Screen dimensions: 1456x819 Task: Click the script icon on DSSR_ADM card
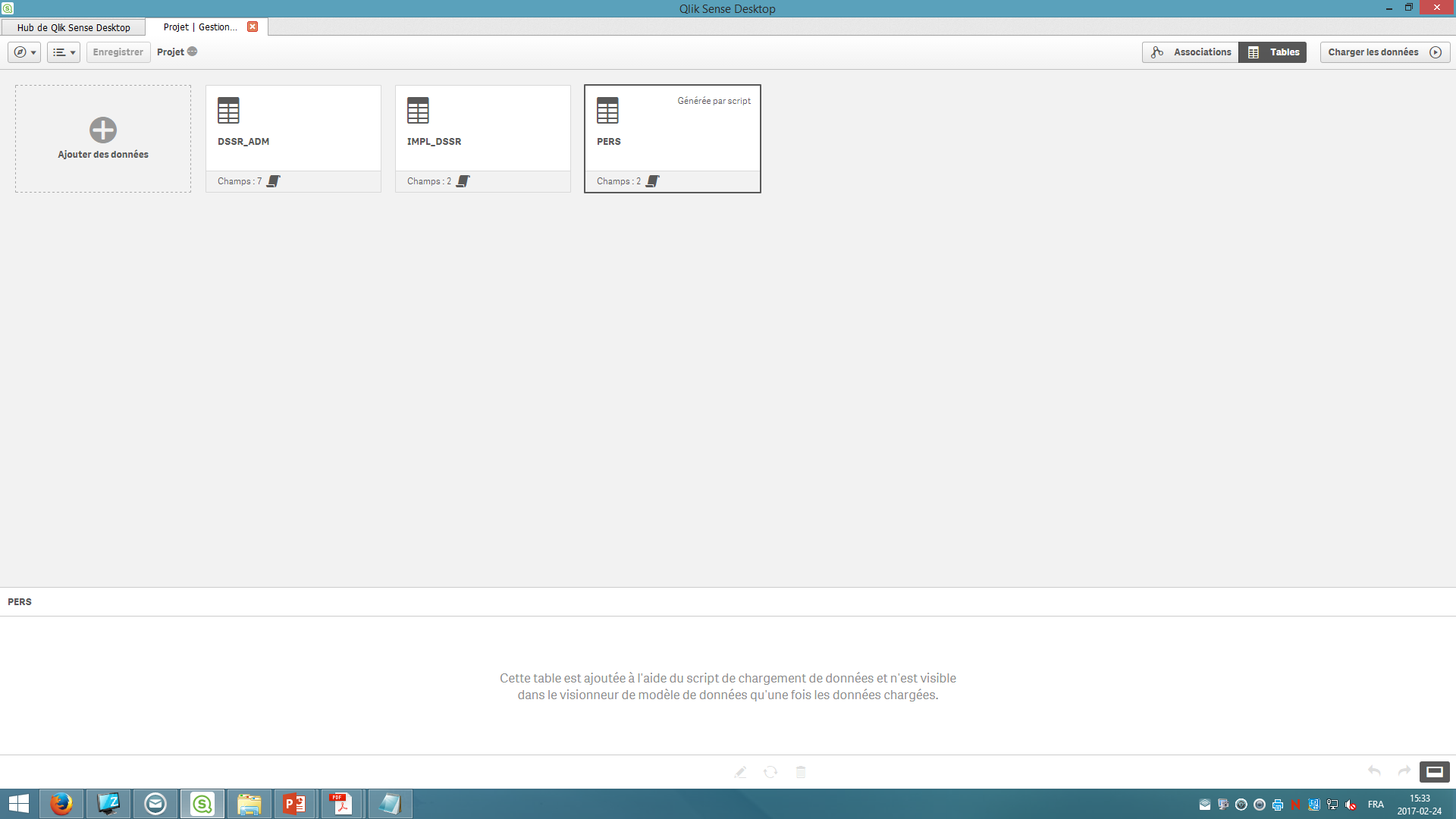[x=274, y=181]
